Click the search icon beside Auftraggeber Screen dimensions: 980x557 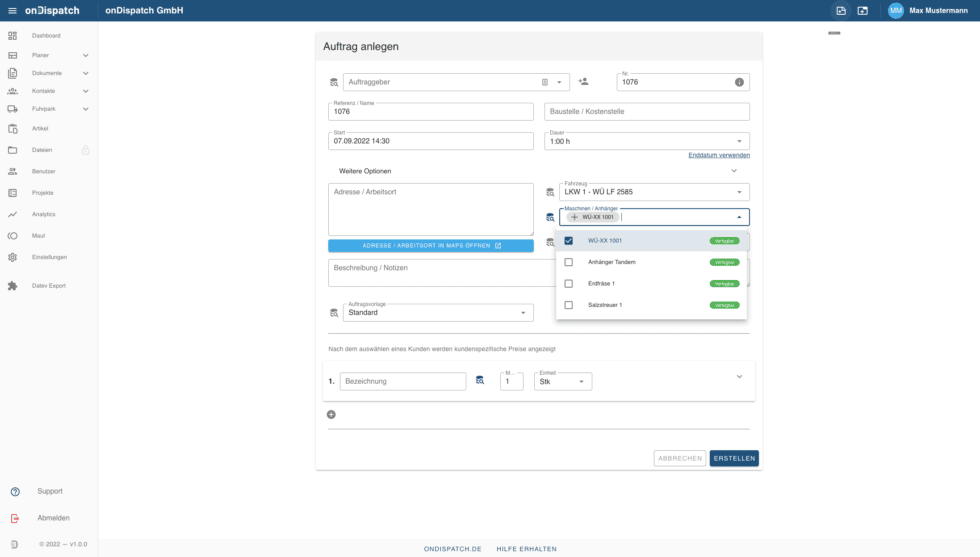click(x=334, y=82)
